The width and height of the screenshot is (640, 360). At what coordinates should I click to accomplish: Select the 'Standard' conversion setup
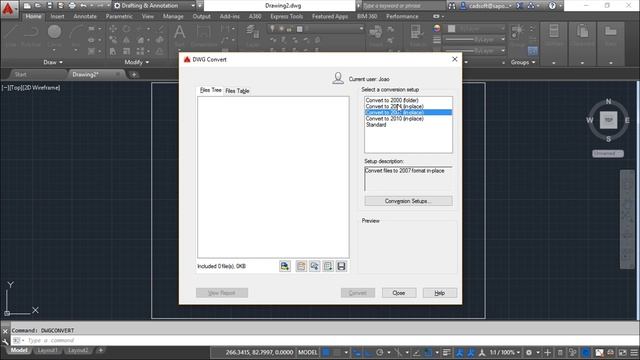coord(376,124)
